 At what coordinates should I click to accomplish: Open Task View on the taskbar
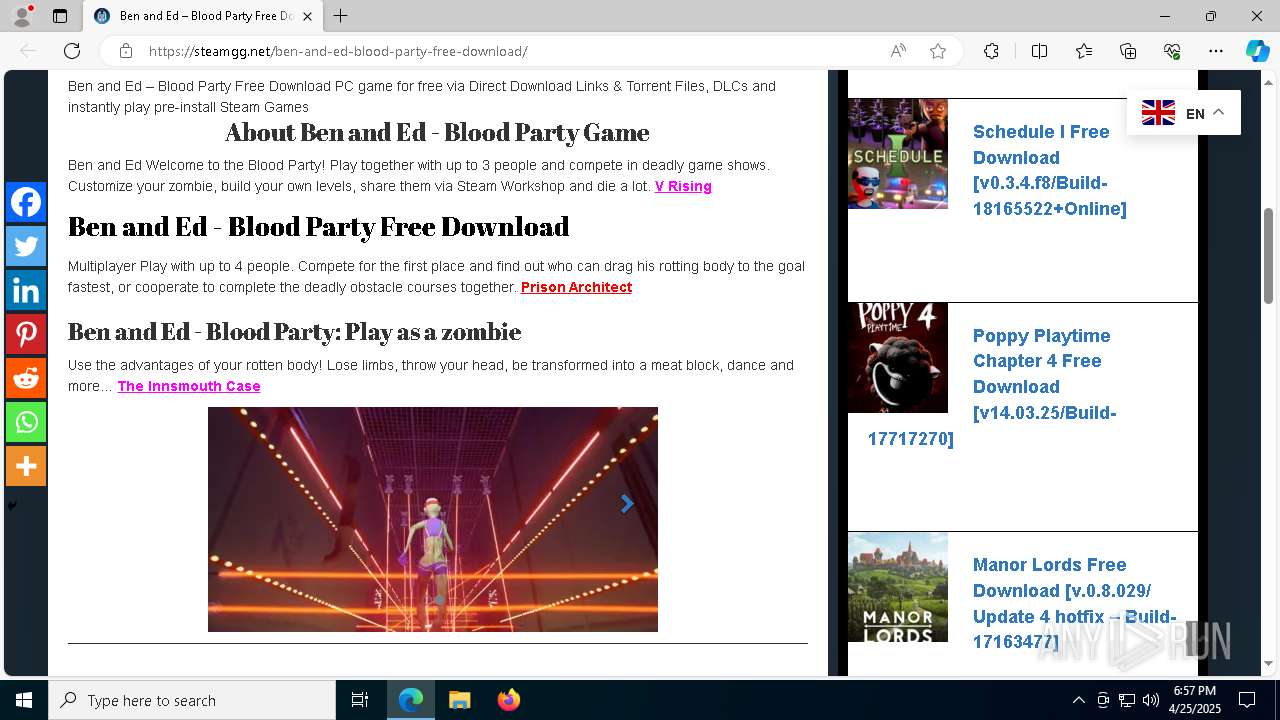coord(360,700)
